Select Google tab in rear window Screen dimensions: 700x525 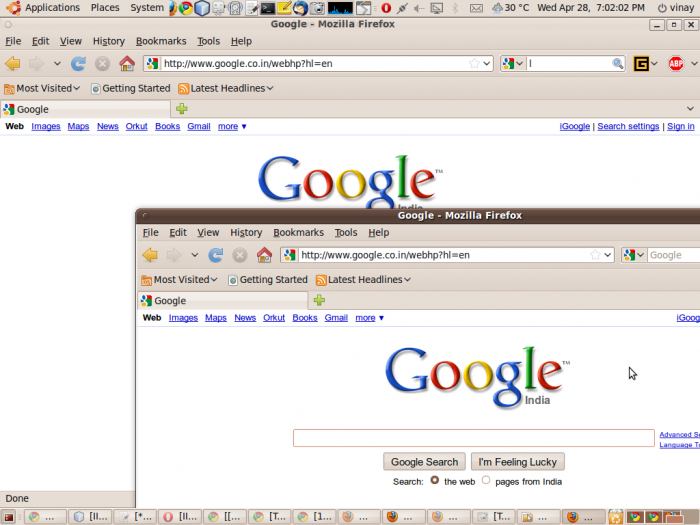tap(85, 109)
